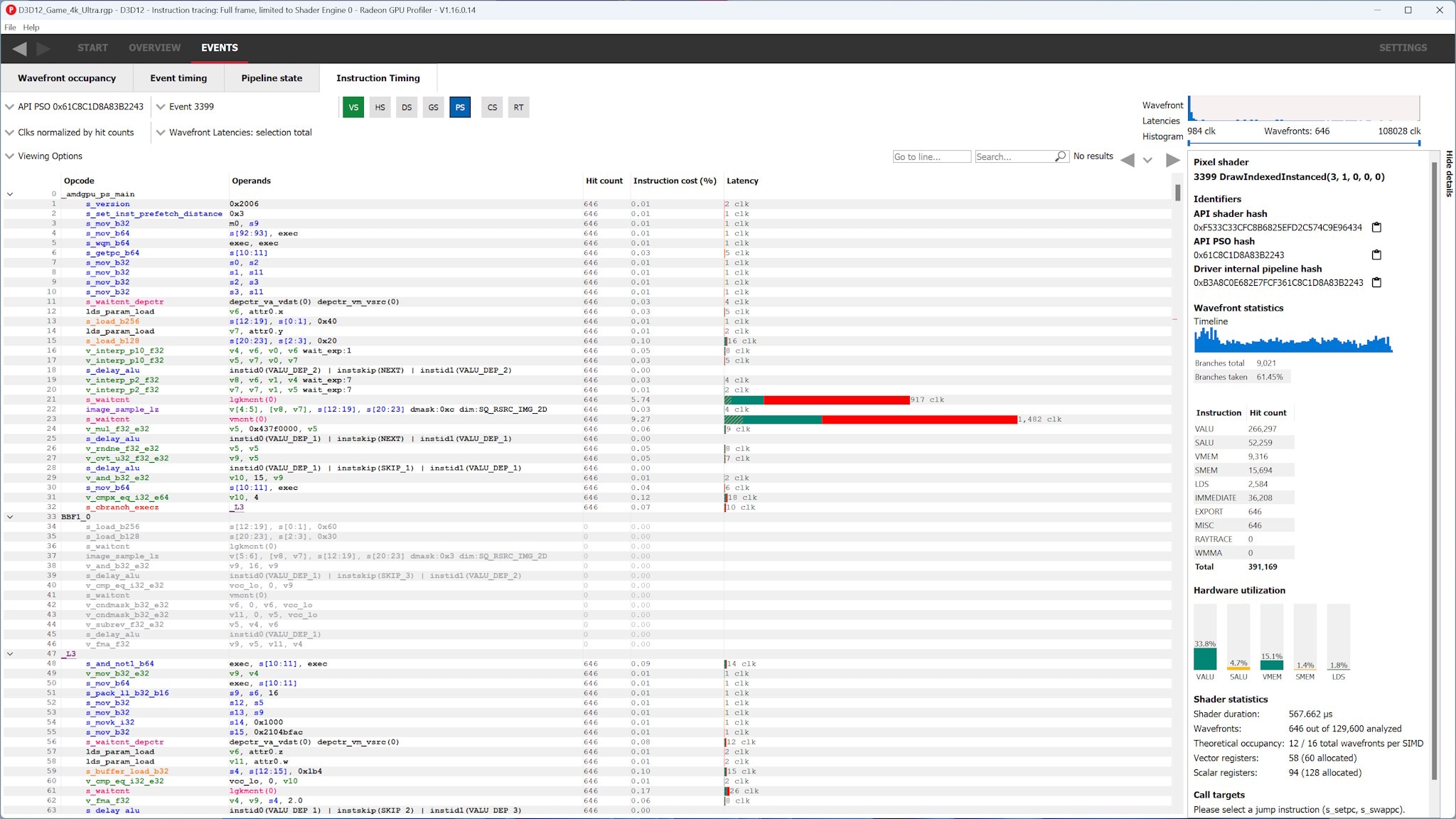Copy the API shader hash to clipboard

pos(1377,227)
